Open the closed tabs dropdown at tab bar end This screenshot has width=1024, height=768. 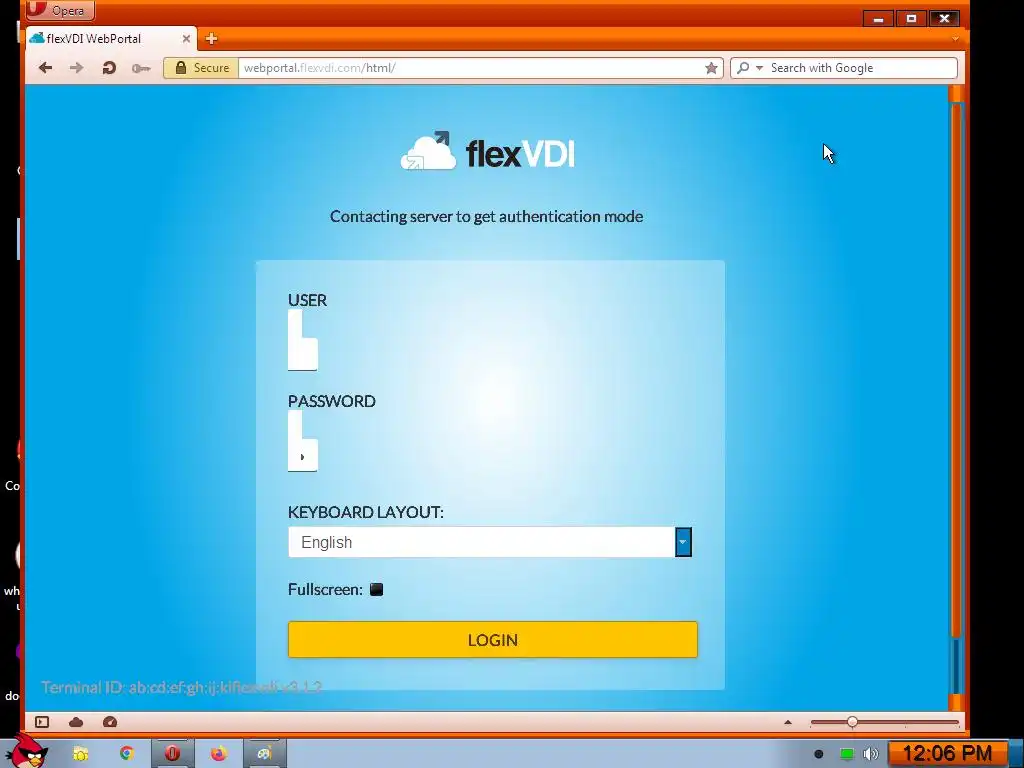pyautogui.click(x=955, y=39)
